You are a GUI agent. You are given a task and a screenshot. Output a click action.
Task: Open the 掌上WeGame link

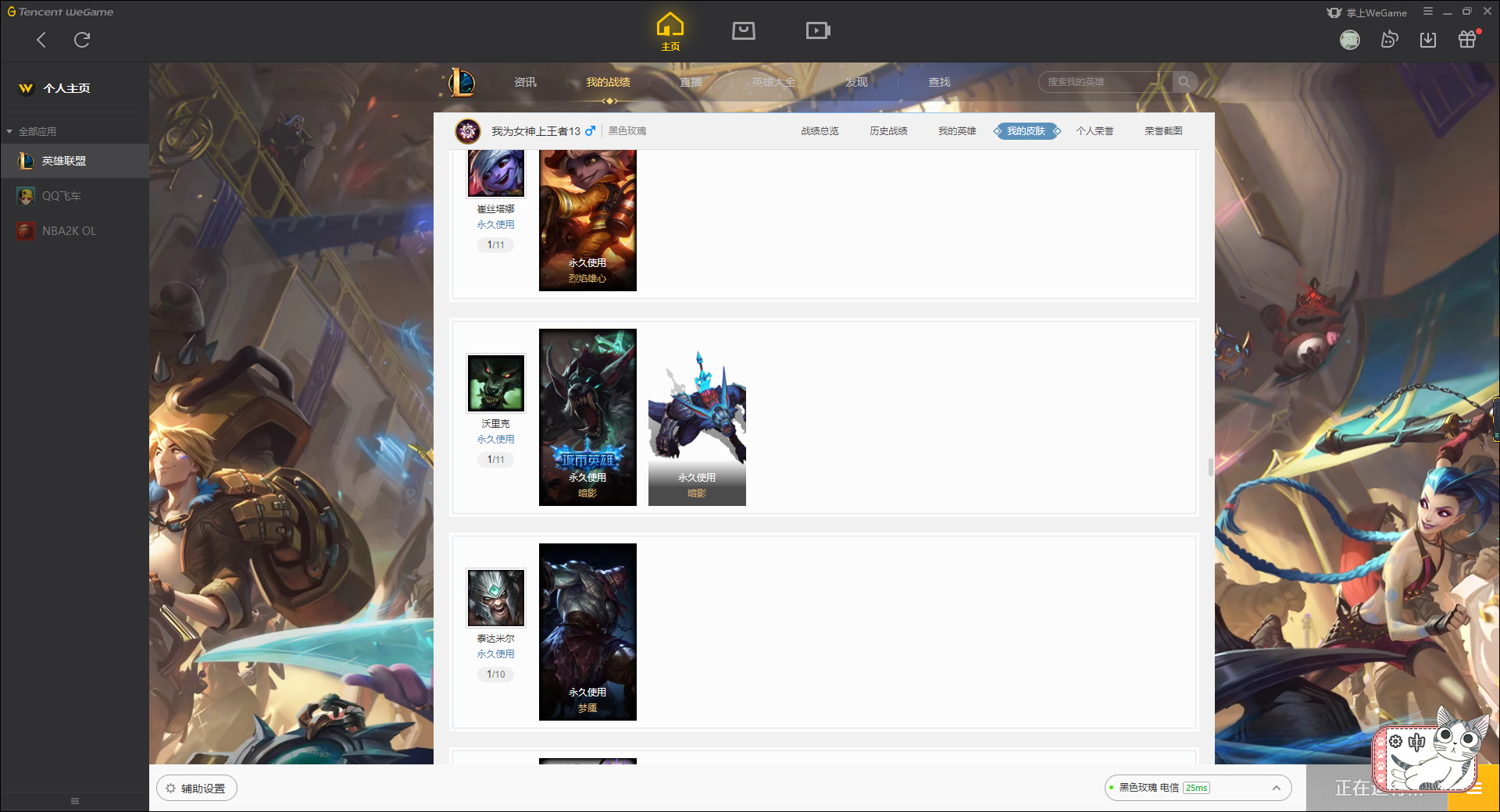pos(1367,12)
